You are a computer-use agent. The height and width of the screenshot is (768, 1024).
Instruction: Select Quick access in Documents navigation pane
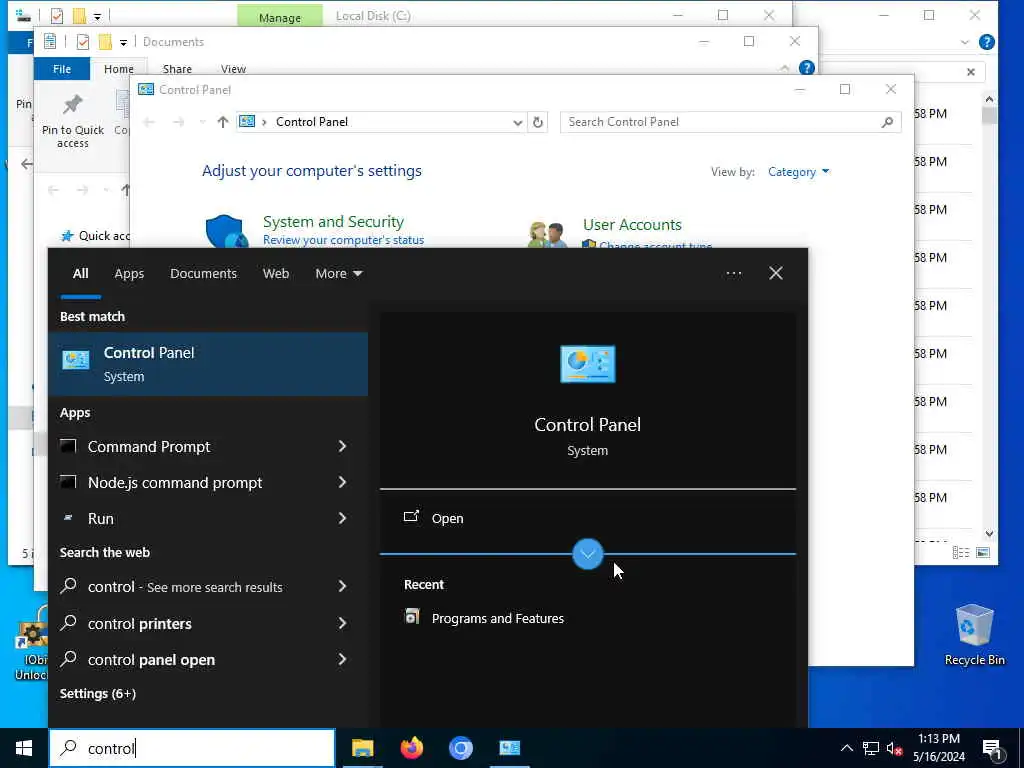(x=95, y=236)
